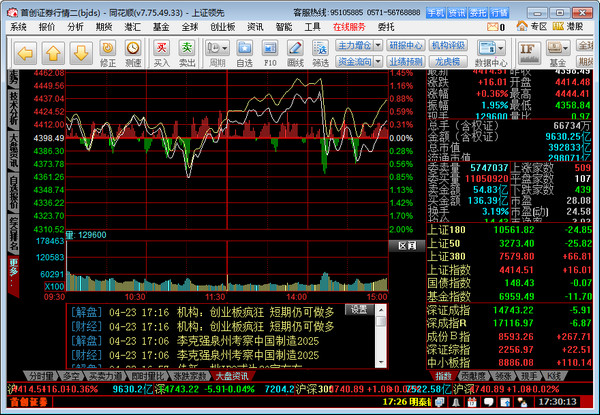Click the 设置 button in news panel

tap(357, 309)
